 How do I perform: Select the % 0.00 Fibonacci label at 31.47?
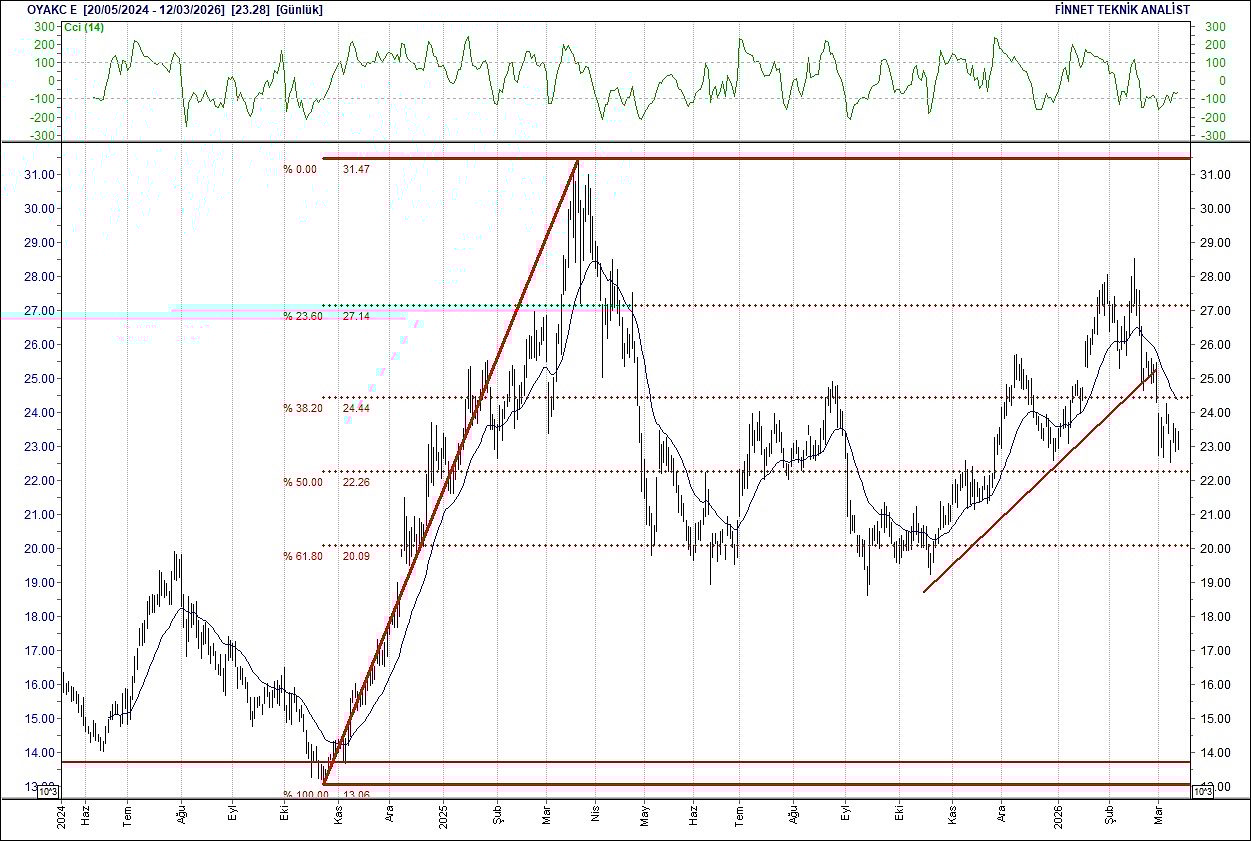click(300, 170)
